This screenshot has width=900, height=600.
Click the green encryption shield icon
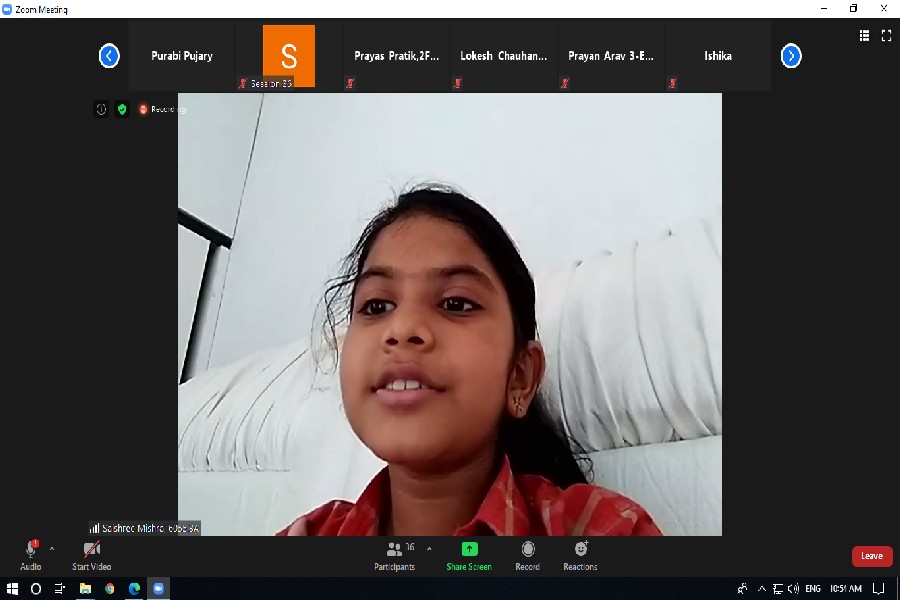[x=122, y=109]
